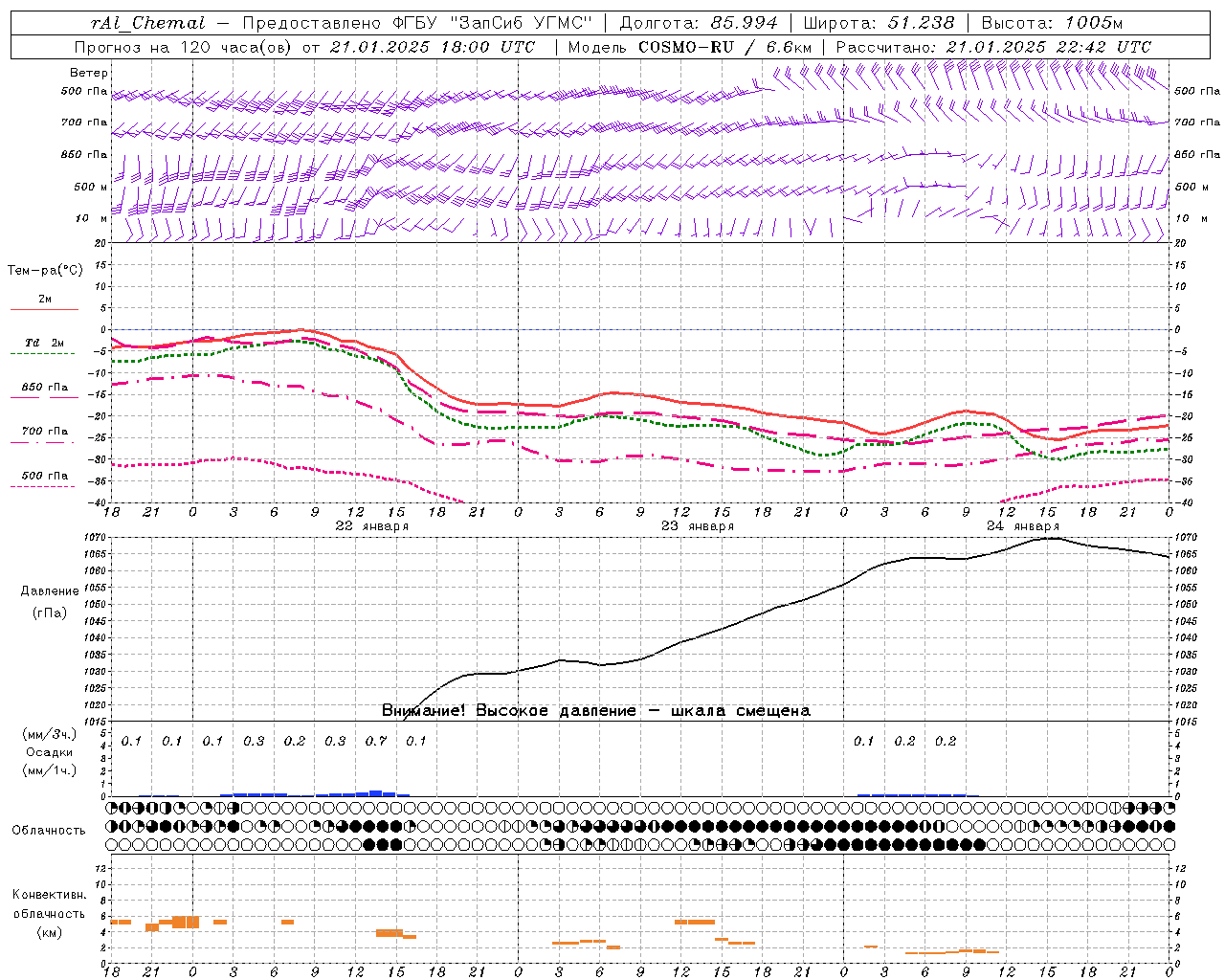Click the (мм/1ч.) precipitation unit label
The image size is (1225, 980).
point(50,770)
